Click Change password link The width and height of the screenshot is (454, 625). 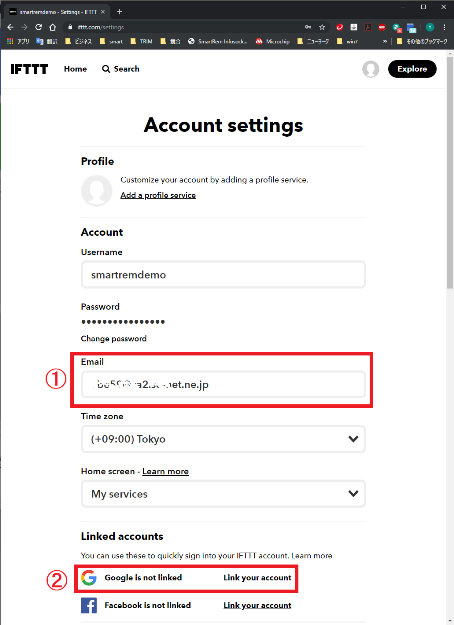(x=114, y=338)
